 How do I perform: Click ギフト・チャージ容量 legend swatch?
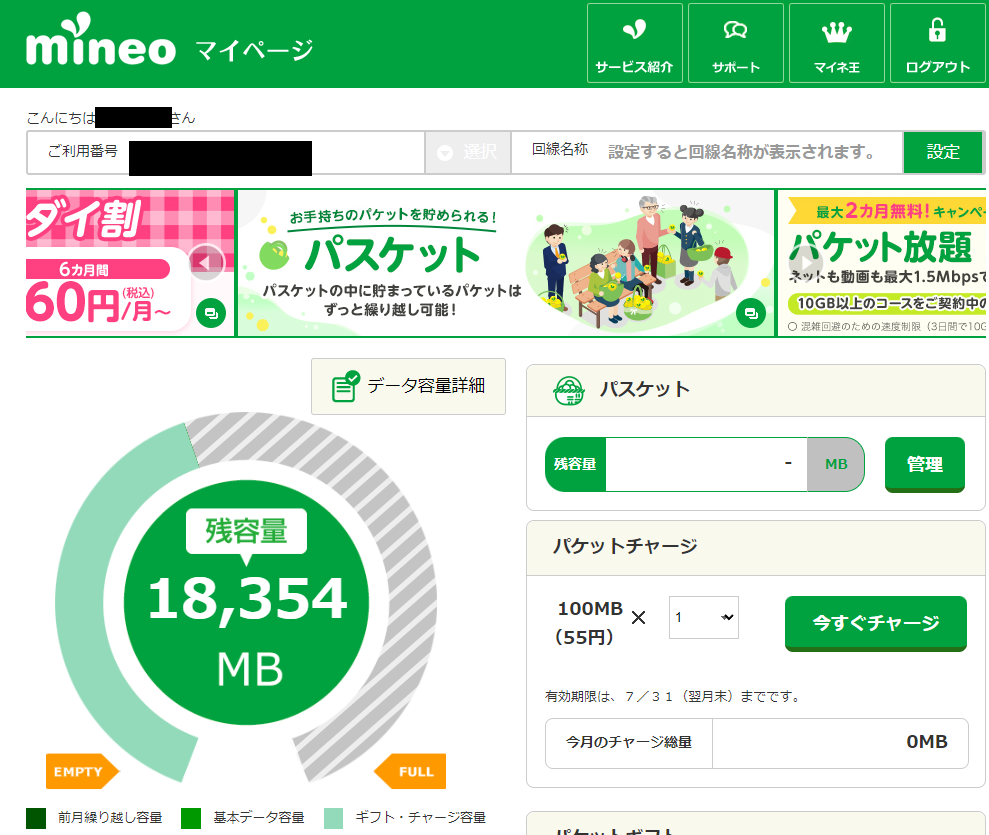(x=333, y=818)
